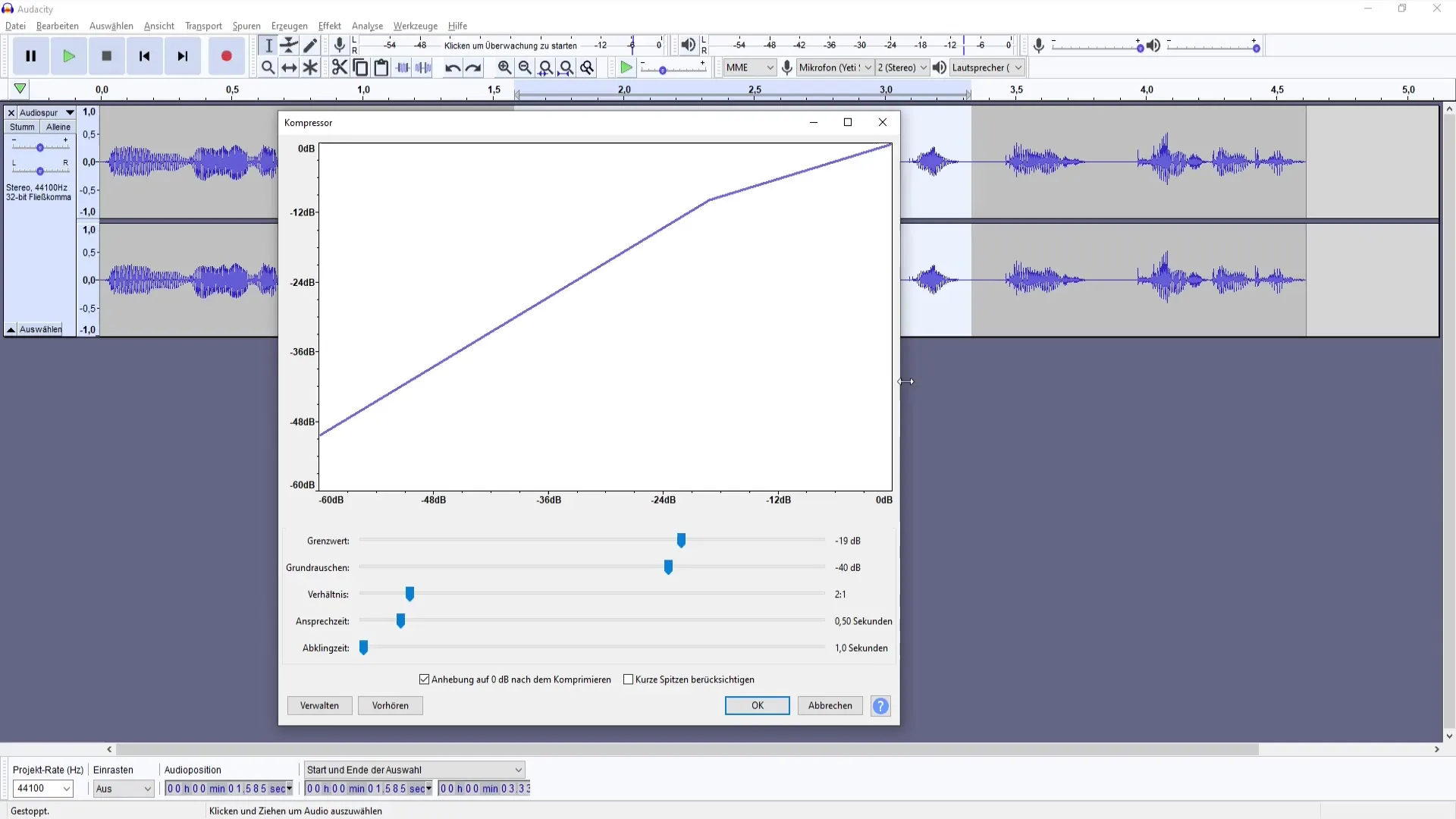The width and height of the screenshot is (1456, 819).
Task: Open the Bearbeiten menu
Action: [58, 26]
